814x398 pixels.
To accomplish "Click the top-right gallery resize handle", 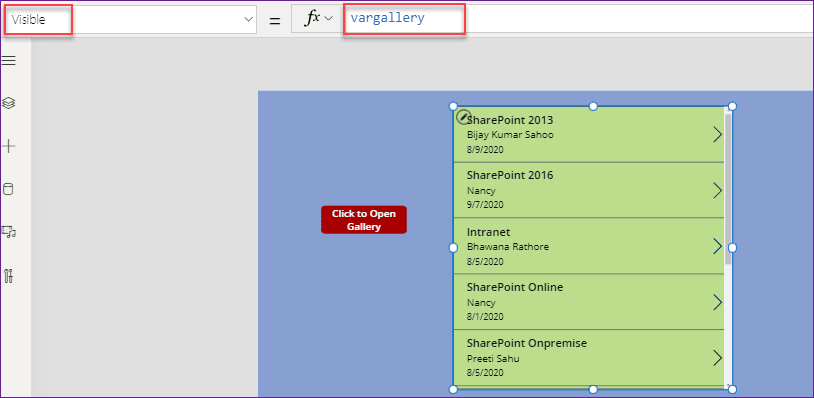I will point(732,106).
